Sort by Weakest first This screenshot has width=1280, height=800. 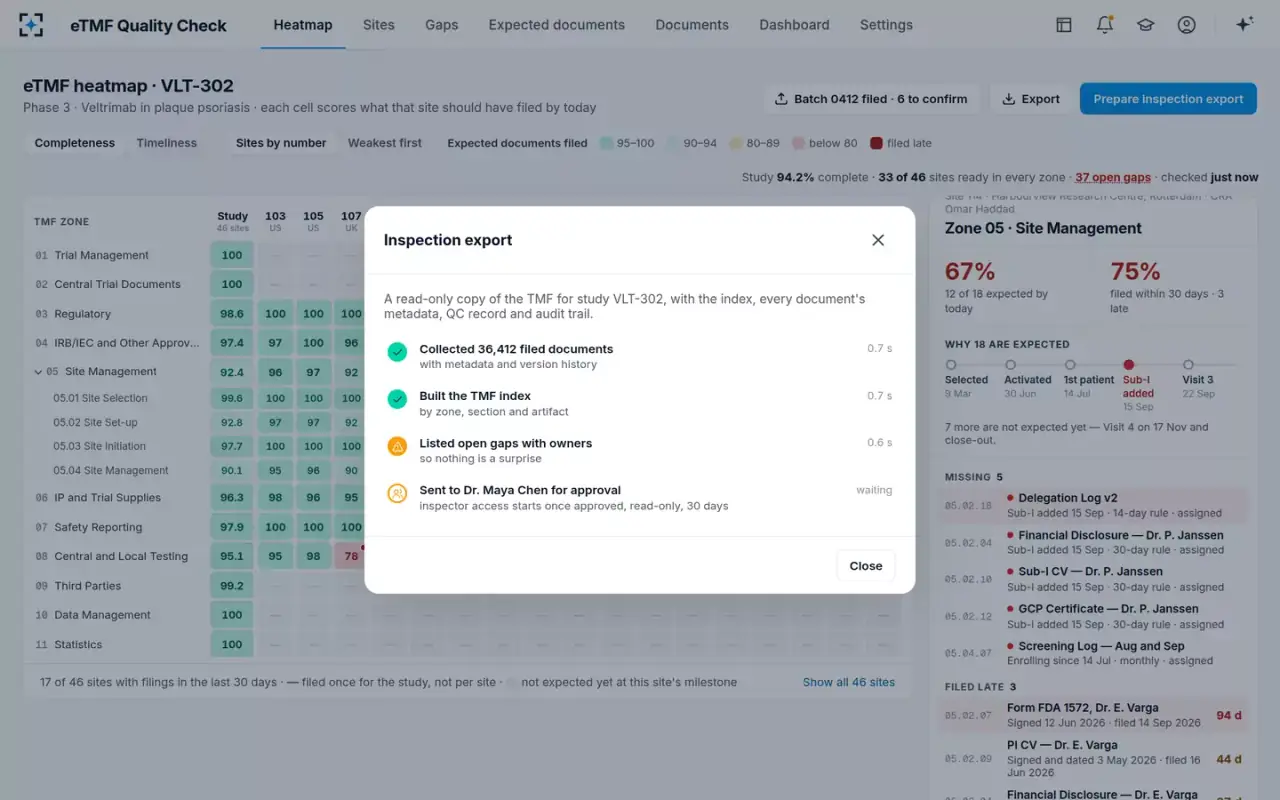tap(385, 143)
